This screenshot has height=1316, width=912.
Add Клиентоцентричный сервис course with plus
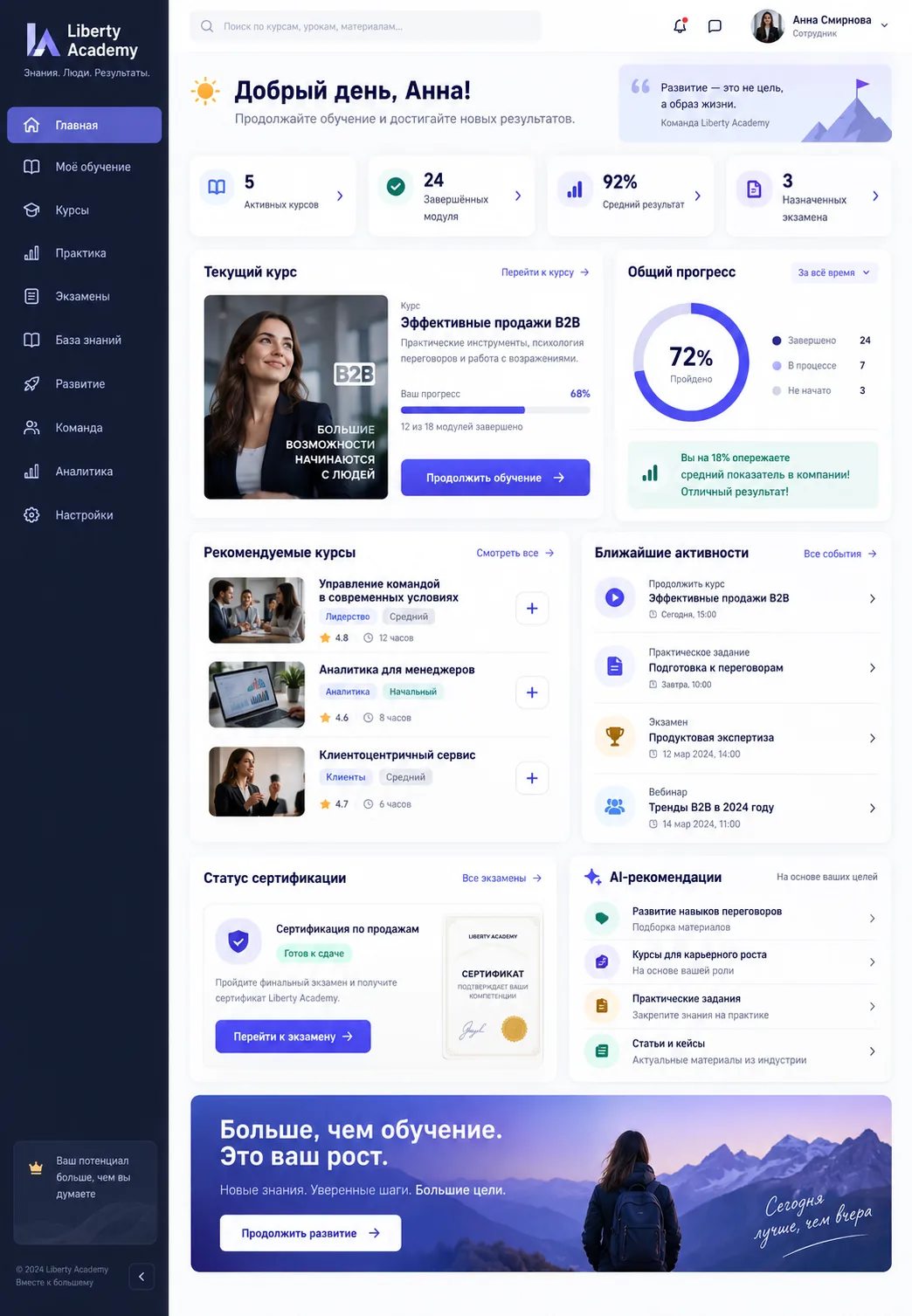coord(532,778)
